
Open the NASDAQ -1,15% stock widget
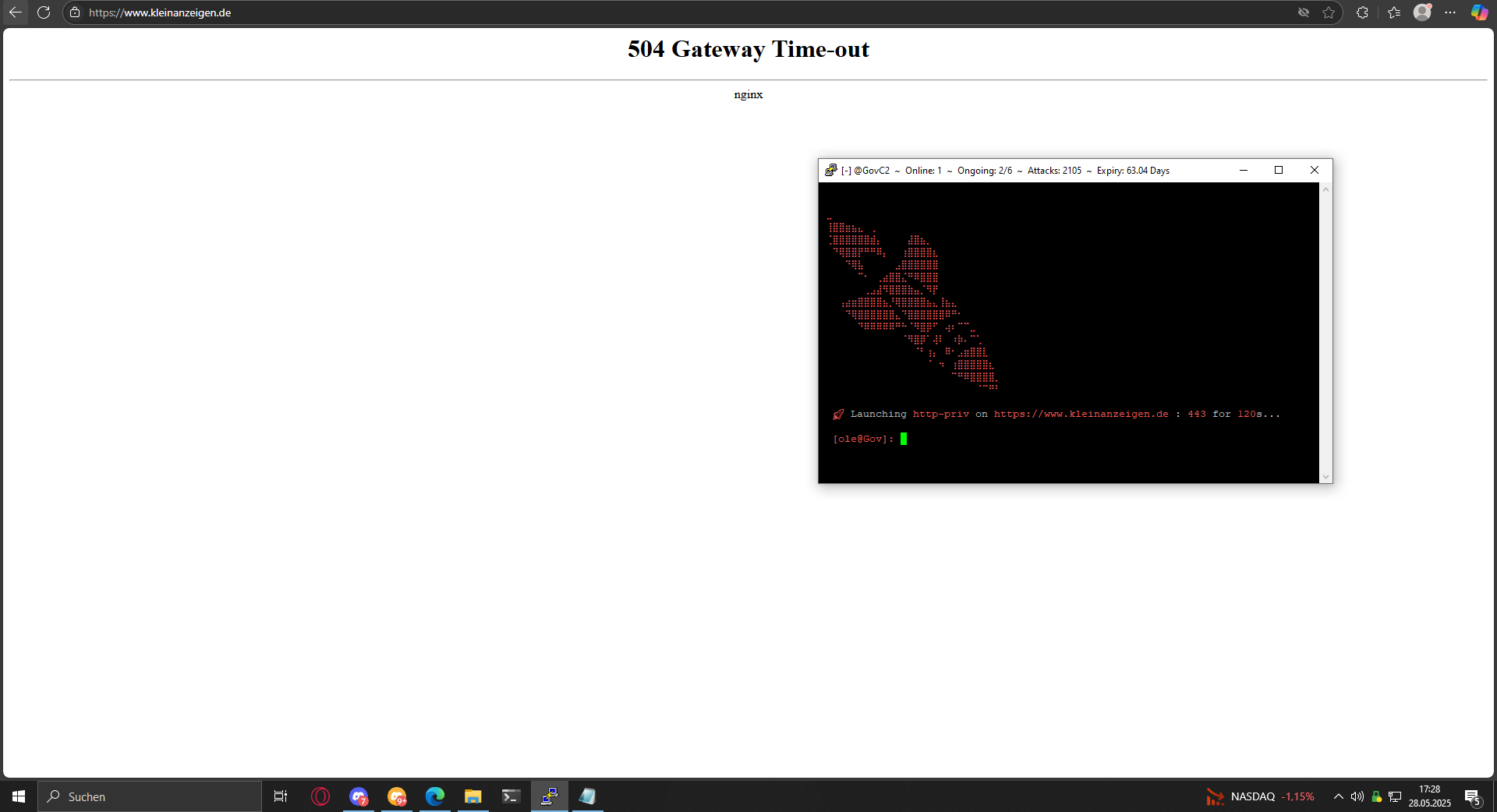click(1260, 796)
